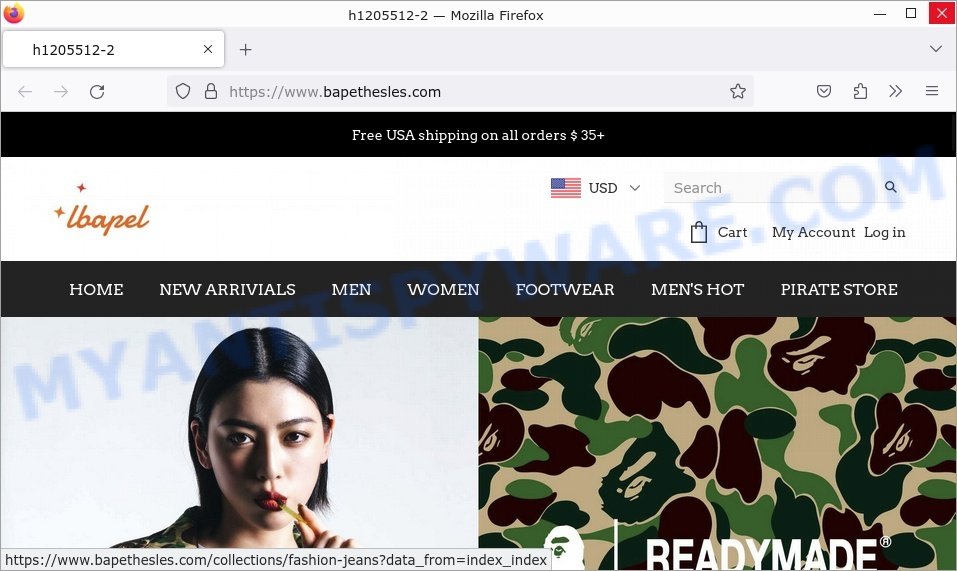Viewport: 957px width, 571px height.
Task: Open the Extensions puzzle icon
Action: [860, 92]
